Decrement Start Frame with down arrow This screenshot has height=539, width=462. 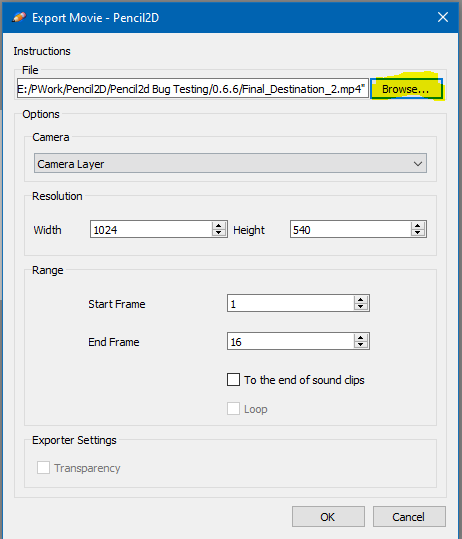click(361, 307)
